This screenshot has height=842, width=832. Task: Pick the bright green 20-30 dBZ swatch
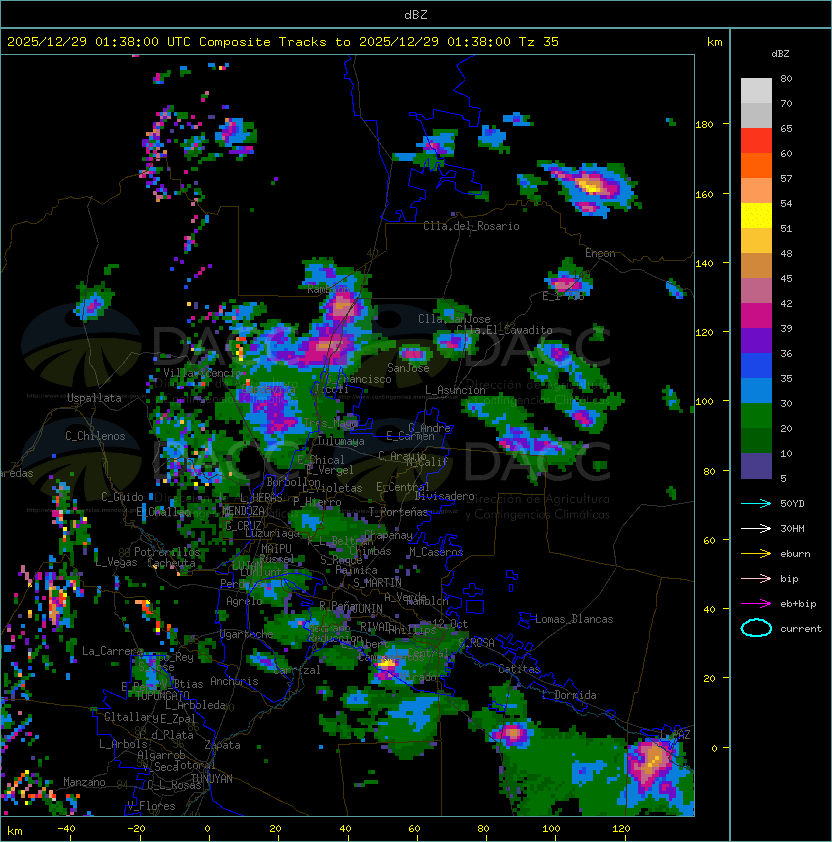pos(756,416)
